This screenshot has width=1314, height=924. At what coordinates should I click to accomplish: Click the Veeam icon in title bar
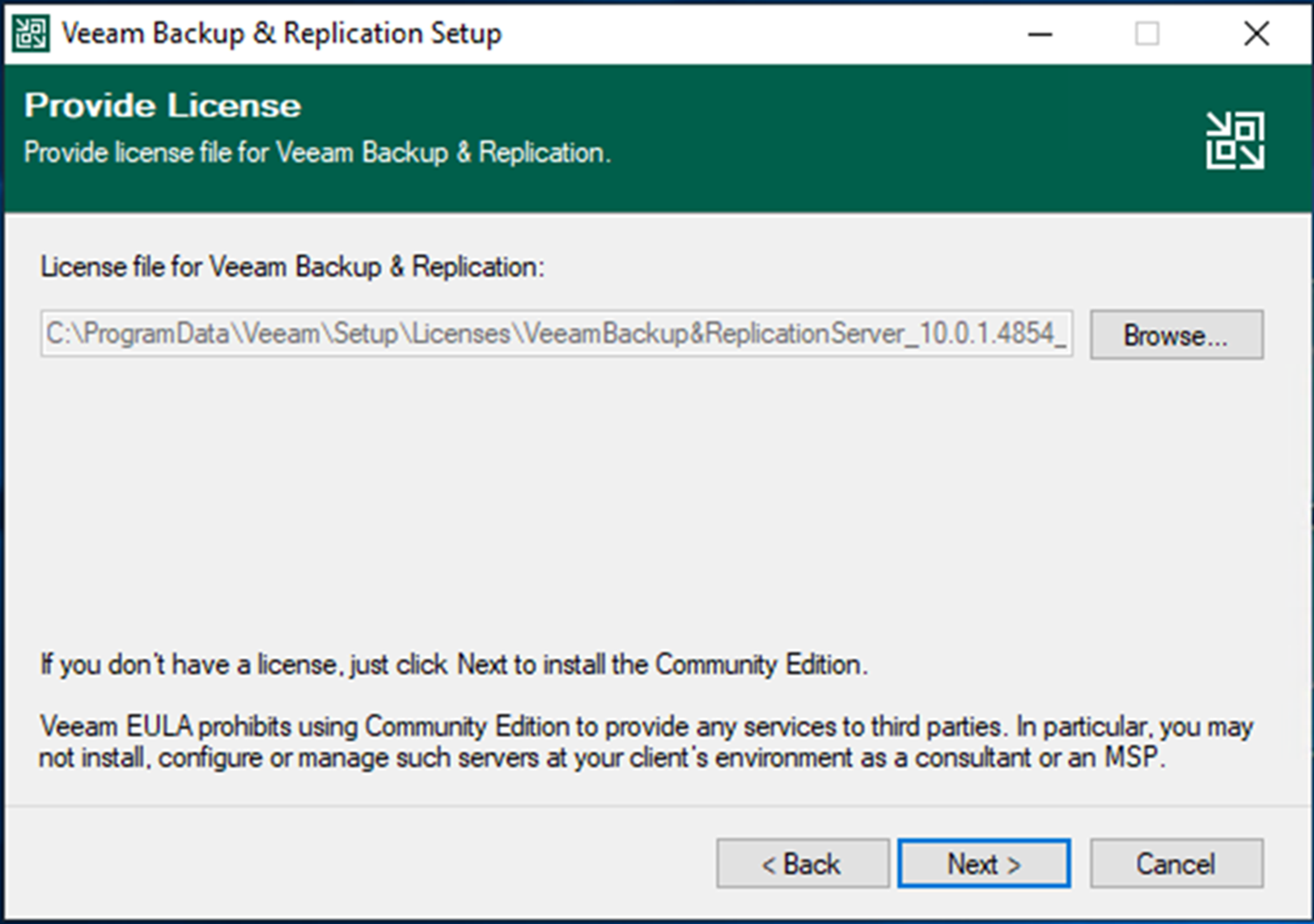pos(31,33)
